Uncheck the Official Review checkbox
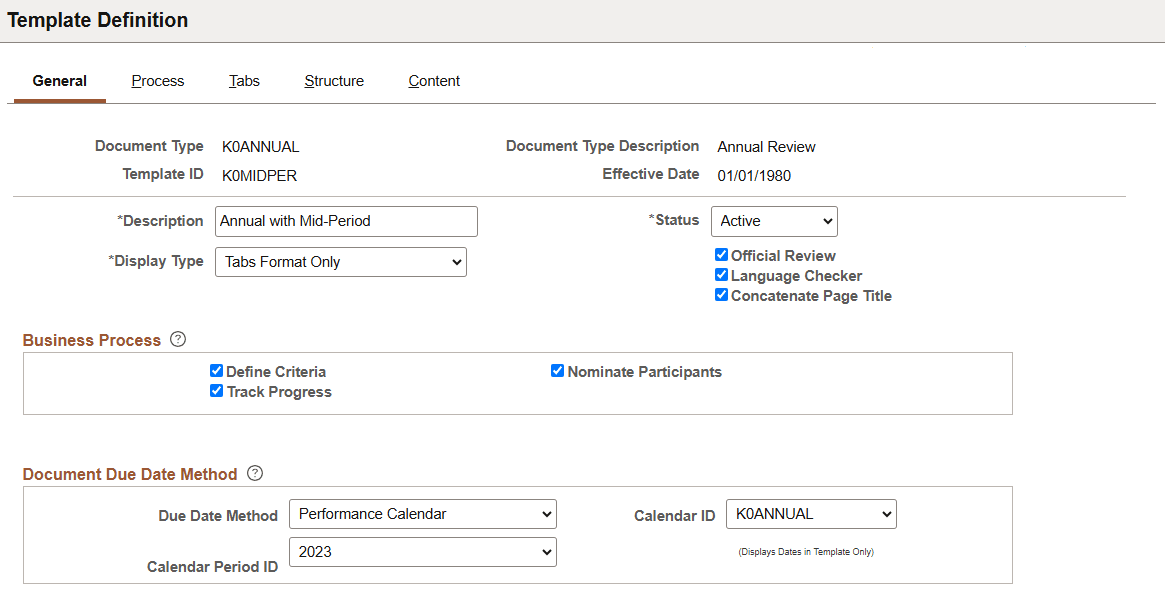The image size is (1165, 596). pyautogui.click(x=721, y=255)
